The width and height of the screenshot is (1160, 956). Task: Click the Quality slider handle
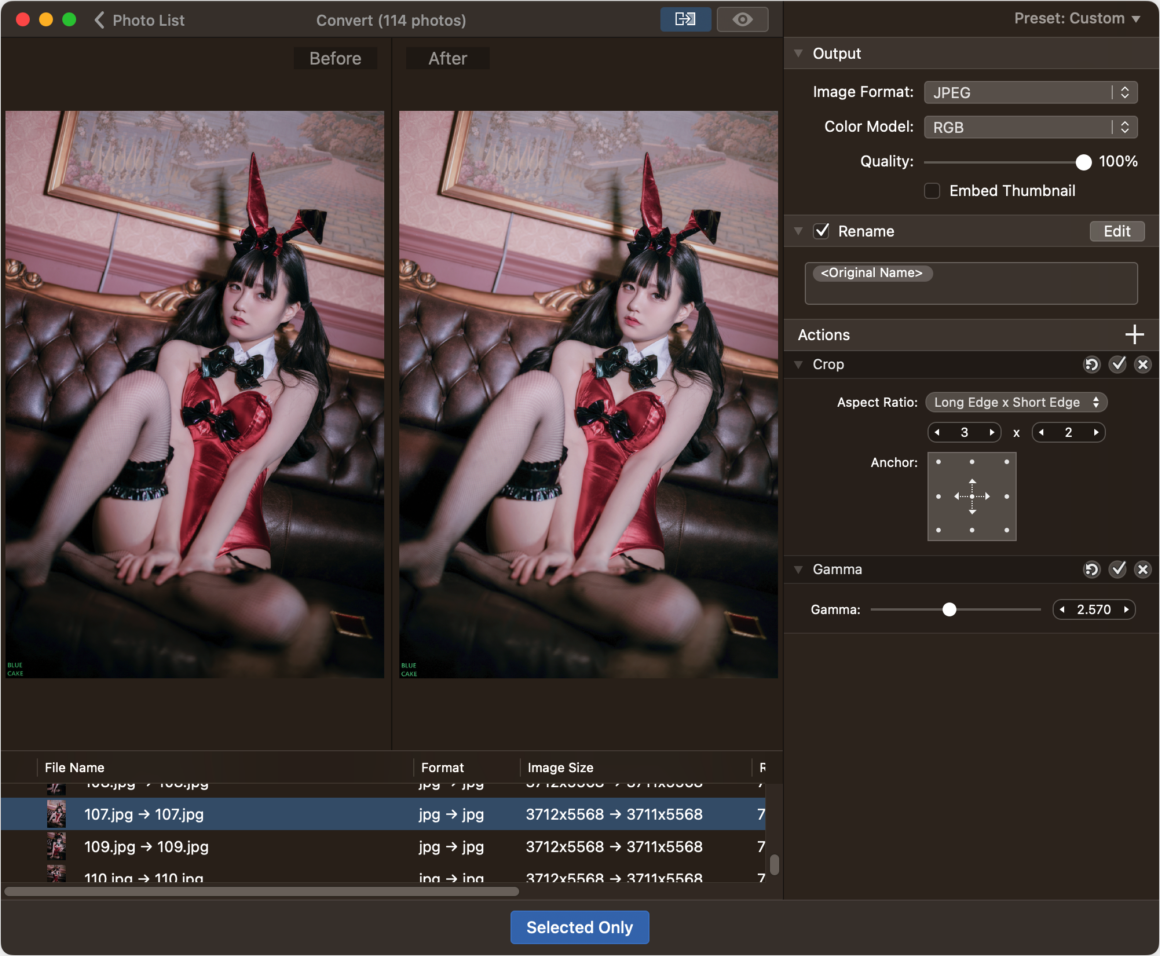pos(1082,162)
